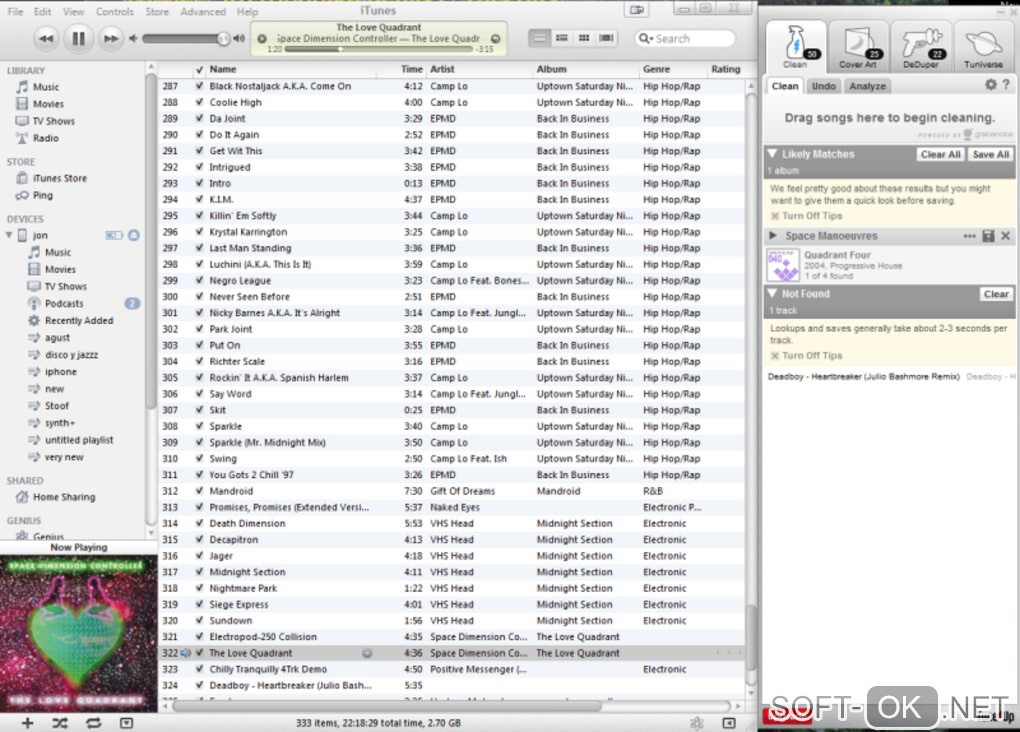This screenshot has width=1020, height=732.
Task: Click Now Playing album artwork
Action: click(79, 634)
